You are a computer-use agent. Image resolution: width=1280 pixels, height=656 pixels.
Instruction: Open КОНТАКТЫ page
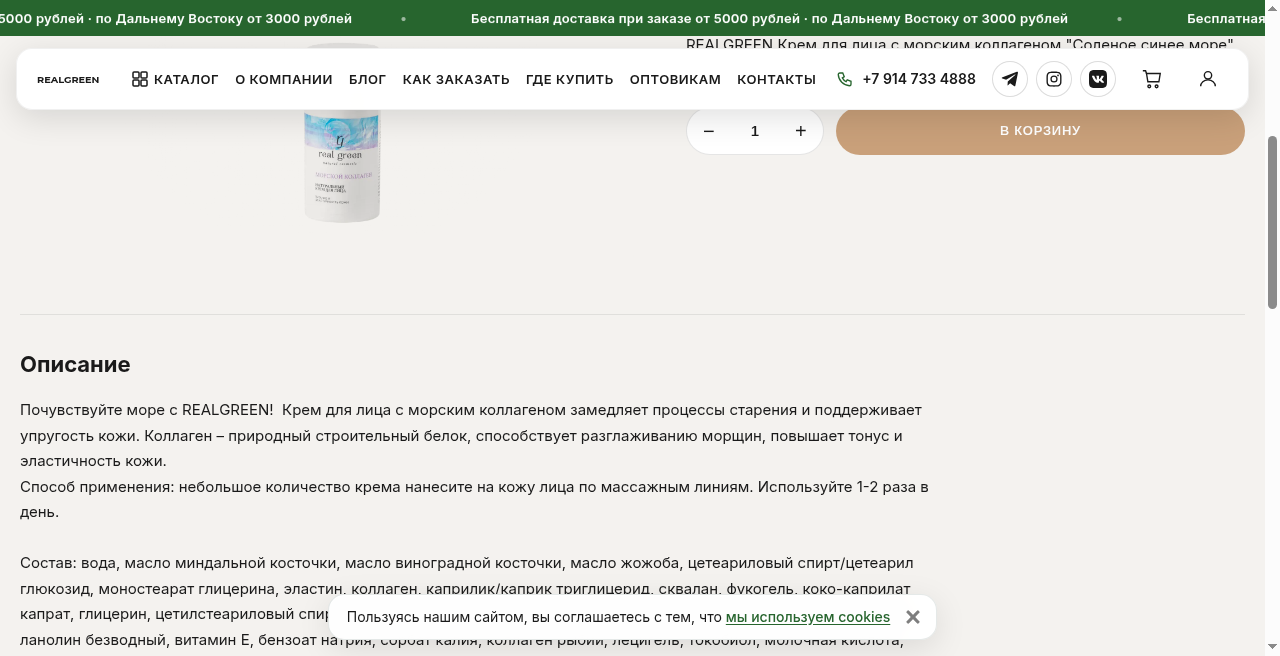pyautogui.click(x=777, y=79)
